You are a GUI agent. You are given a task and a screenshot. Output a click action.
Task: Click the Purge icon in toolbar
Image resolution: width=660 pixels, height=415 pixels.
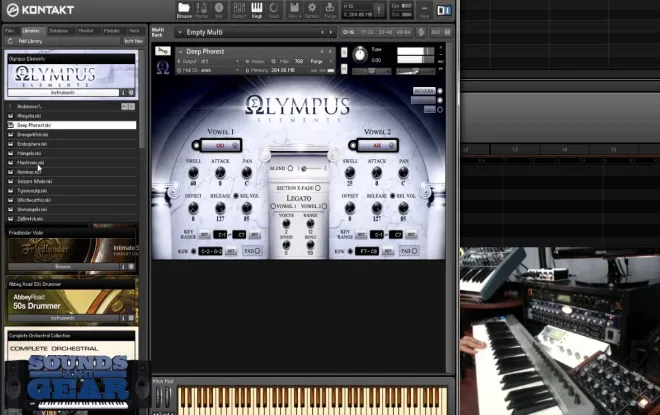(330, 10)
